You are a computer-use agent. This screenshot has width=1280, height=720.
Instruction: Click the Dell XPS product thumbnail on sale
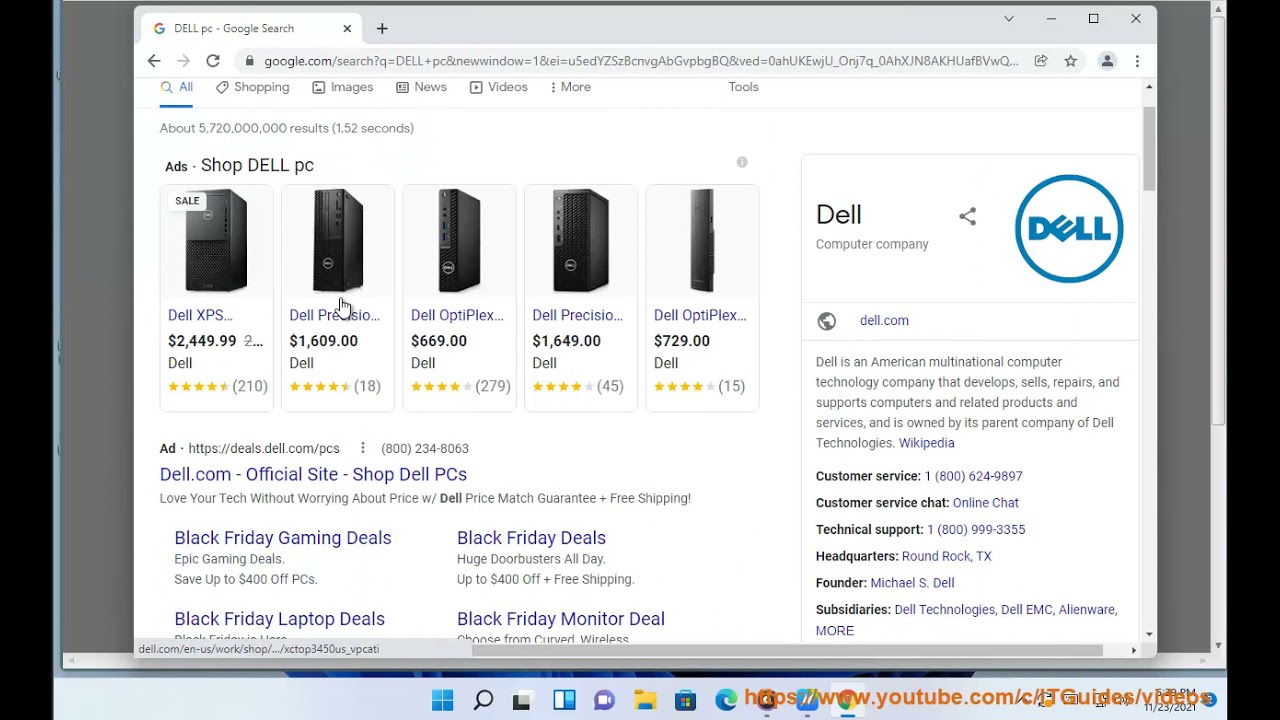216,241
